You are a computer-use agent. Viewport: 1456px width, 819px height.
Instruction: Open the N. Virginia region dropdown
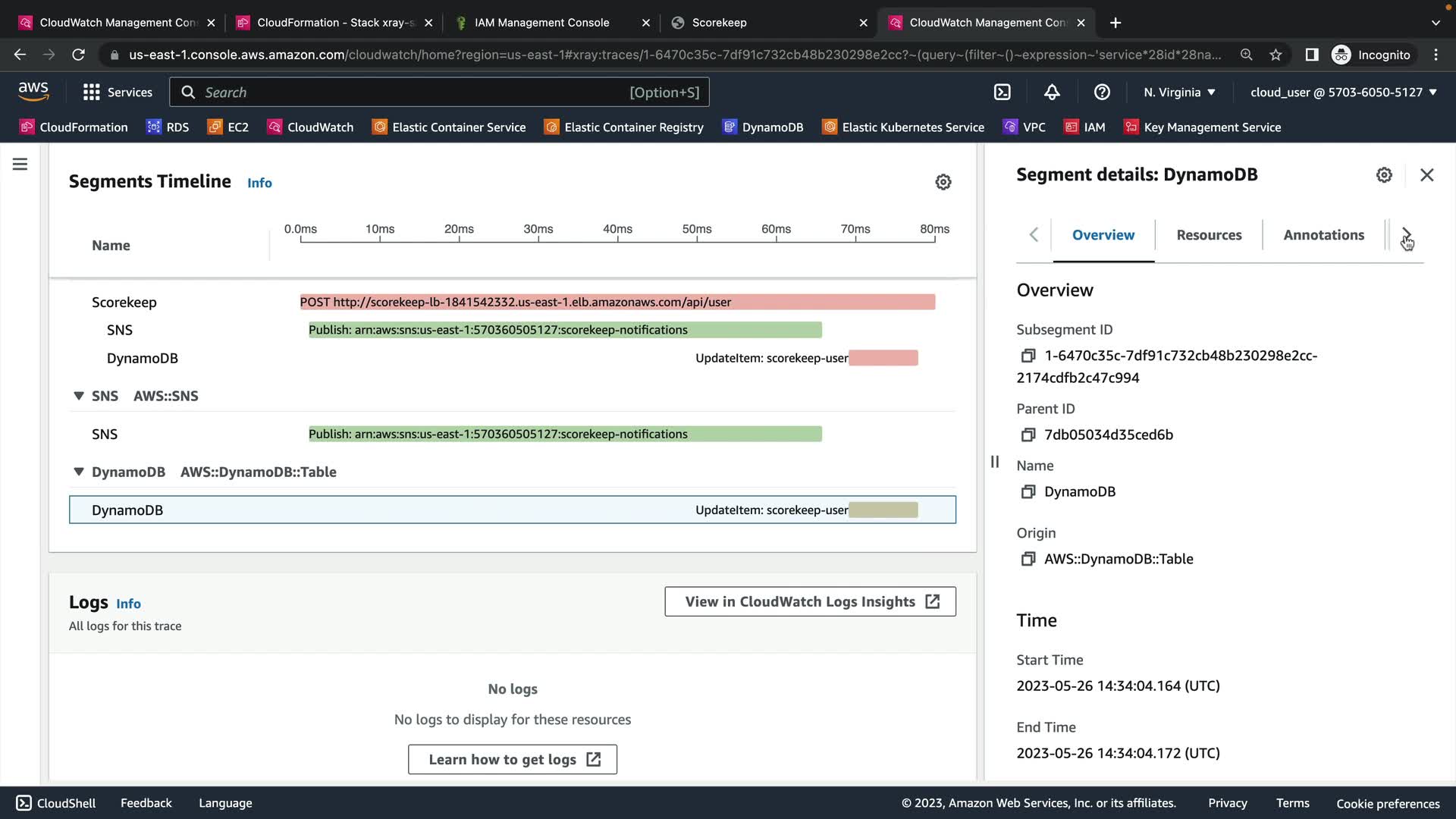click(1179, 92)
